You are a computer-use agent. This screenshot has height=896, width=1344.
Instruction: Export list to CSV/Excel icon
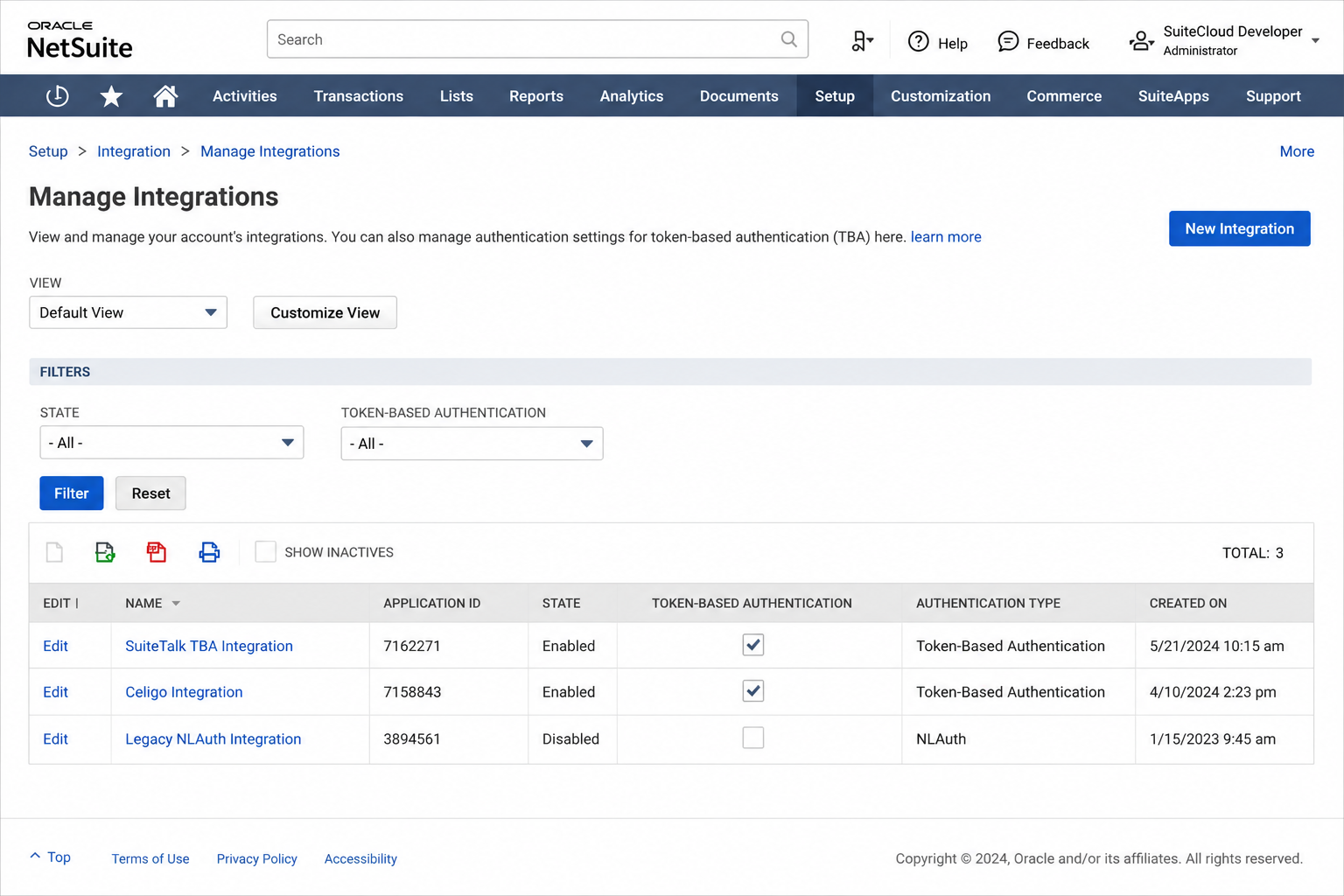tap(105, 552)
